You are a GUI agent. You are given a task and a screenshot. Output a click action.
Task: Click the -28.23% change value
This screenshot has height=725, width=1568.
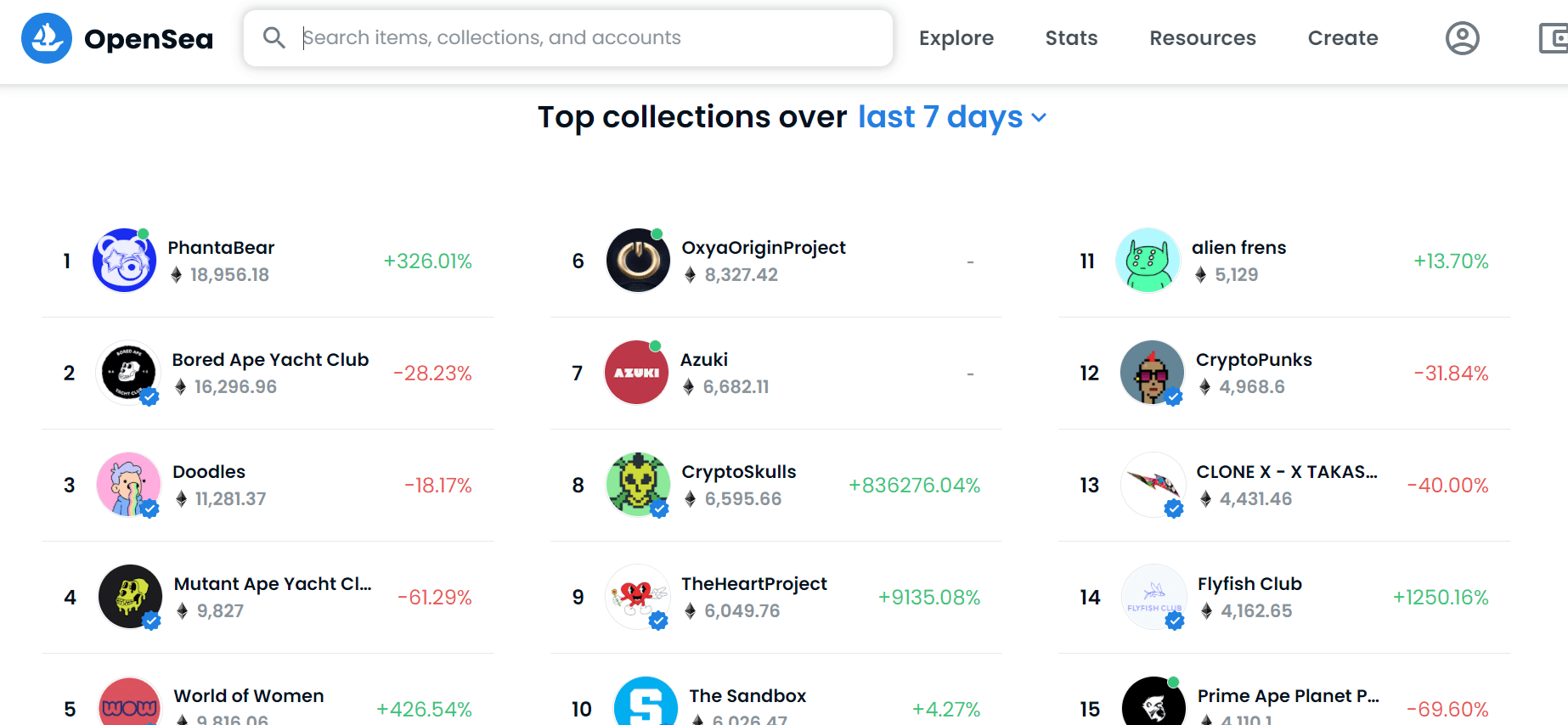tap(432, 374)
